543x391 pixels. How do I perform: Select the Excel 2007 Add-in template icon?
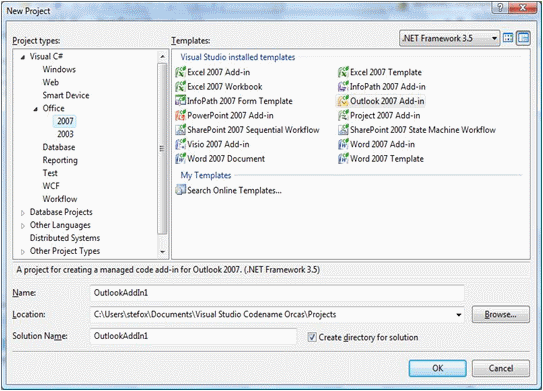coord(180,72)
